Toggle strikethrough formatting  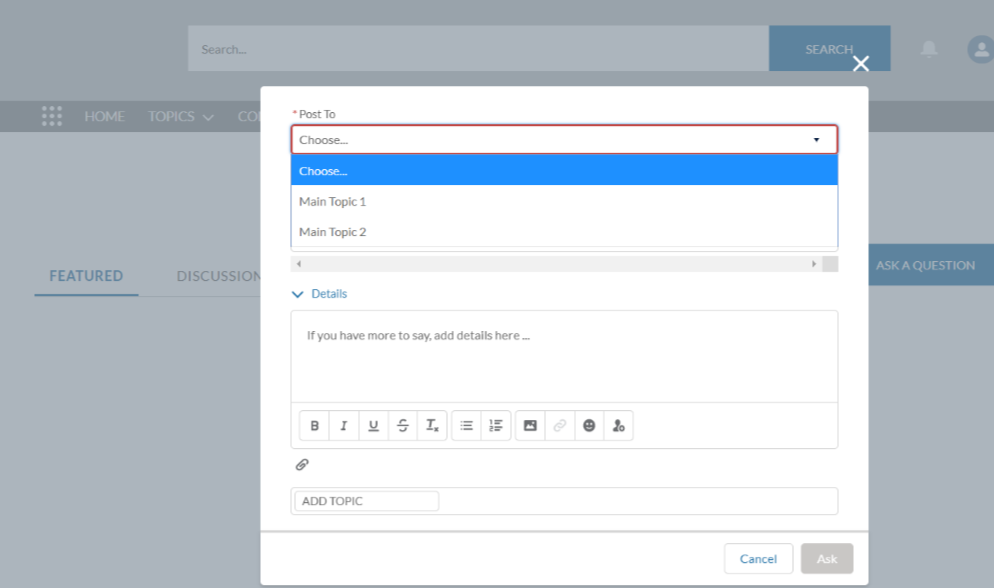point(403,426)
